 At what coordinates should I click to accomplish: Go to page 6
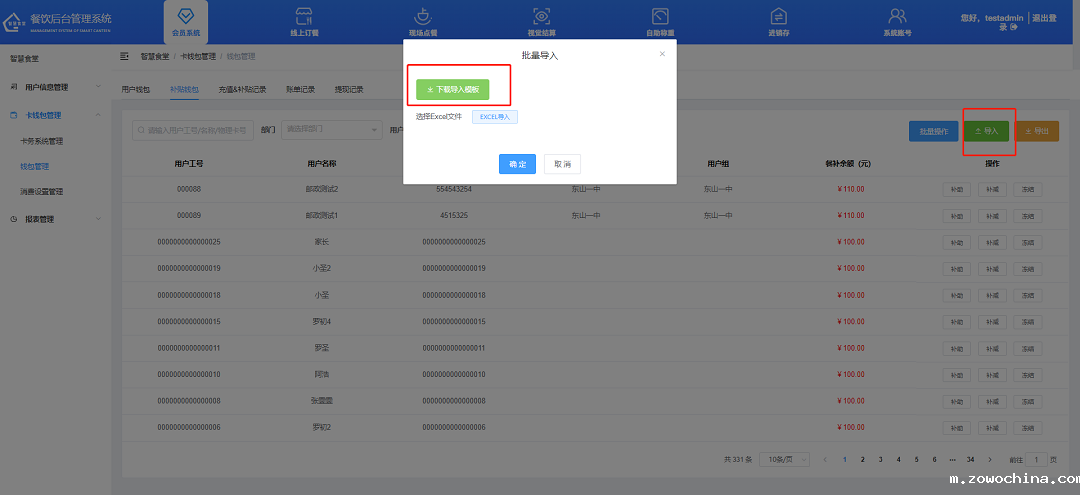click(x=935, y=459)
